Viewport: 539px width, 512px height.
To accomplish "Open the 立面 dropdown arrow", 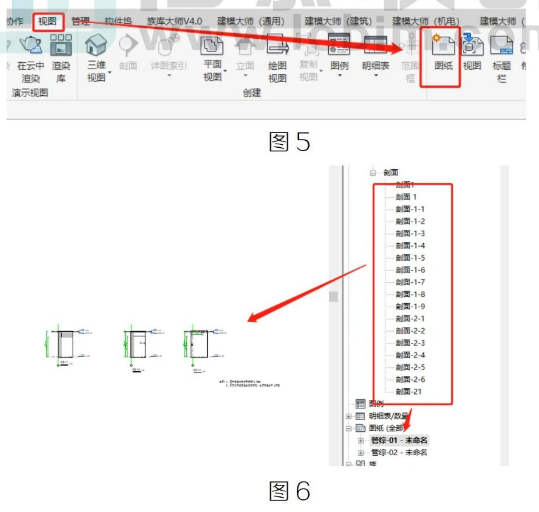I will 245,75.
